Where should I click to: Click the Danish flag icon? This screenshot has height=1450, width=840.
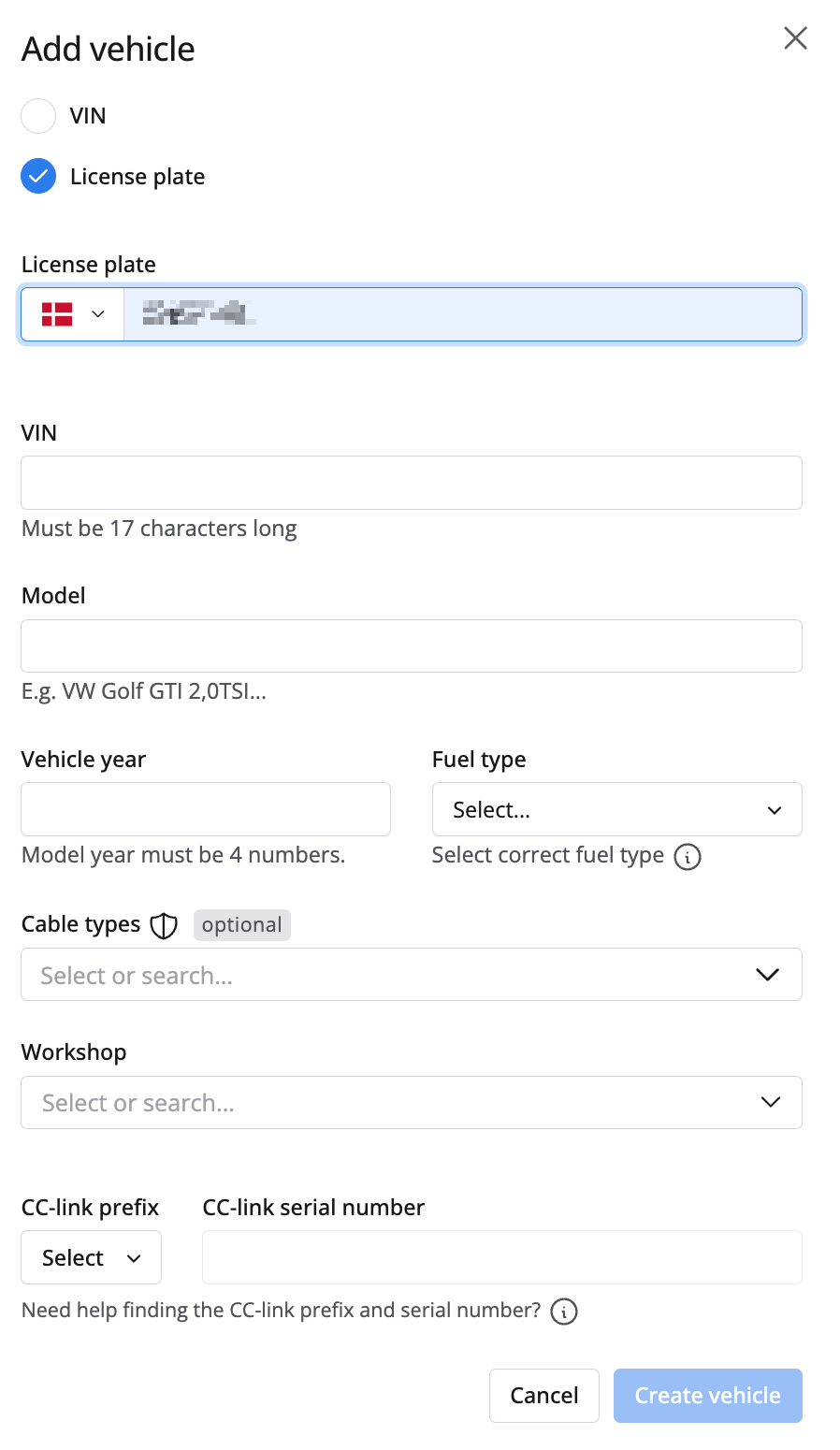(x=57, y=314)
